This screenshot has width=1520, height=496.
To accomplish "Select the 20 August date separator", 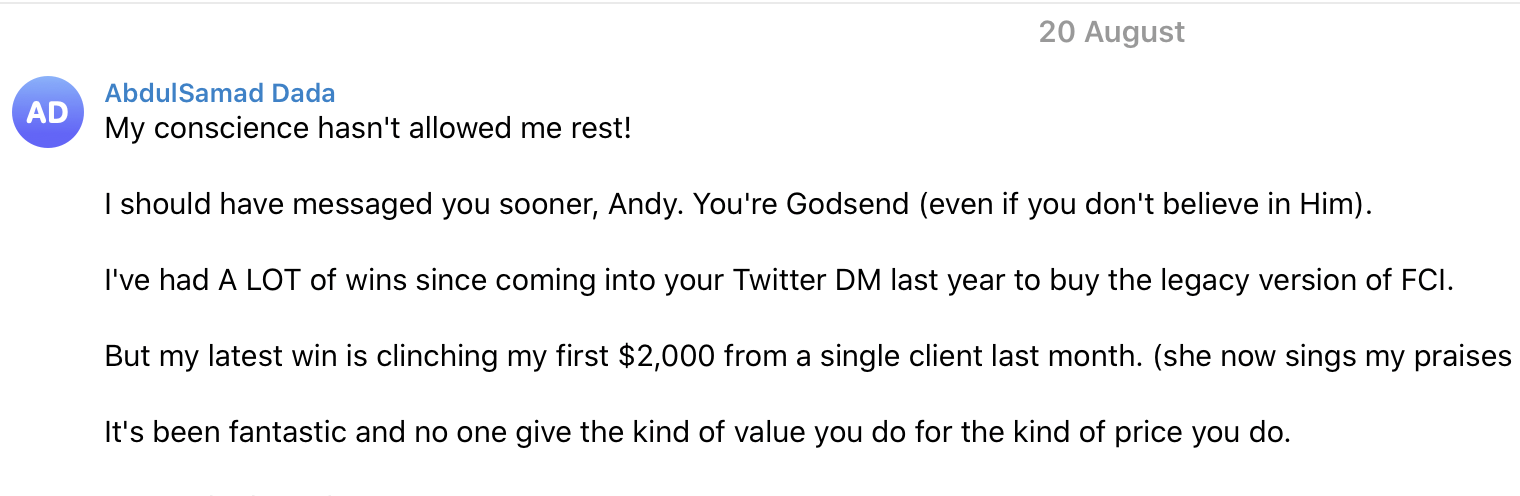I will [x=1111, y=32].
